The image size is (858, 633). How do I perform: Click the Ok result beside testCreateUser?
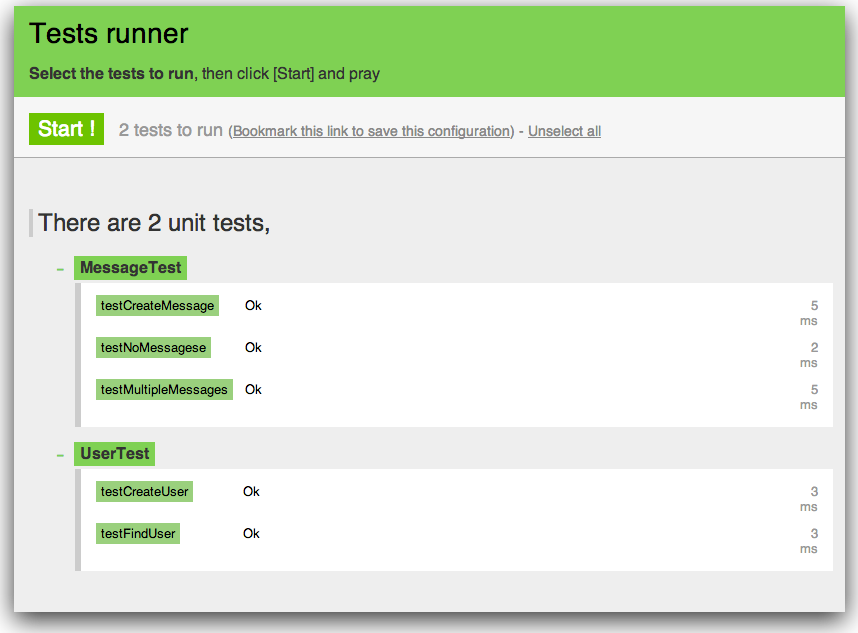[x=251, y=492]
